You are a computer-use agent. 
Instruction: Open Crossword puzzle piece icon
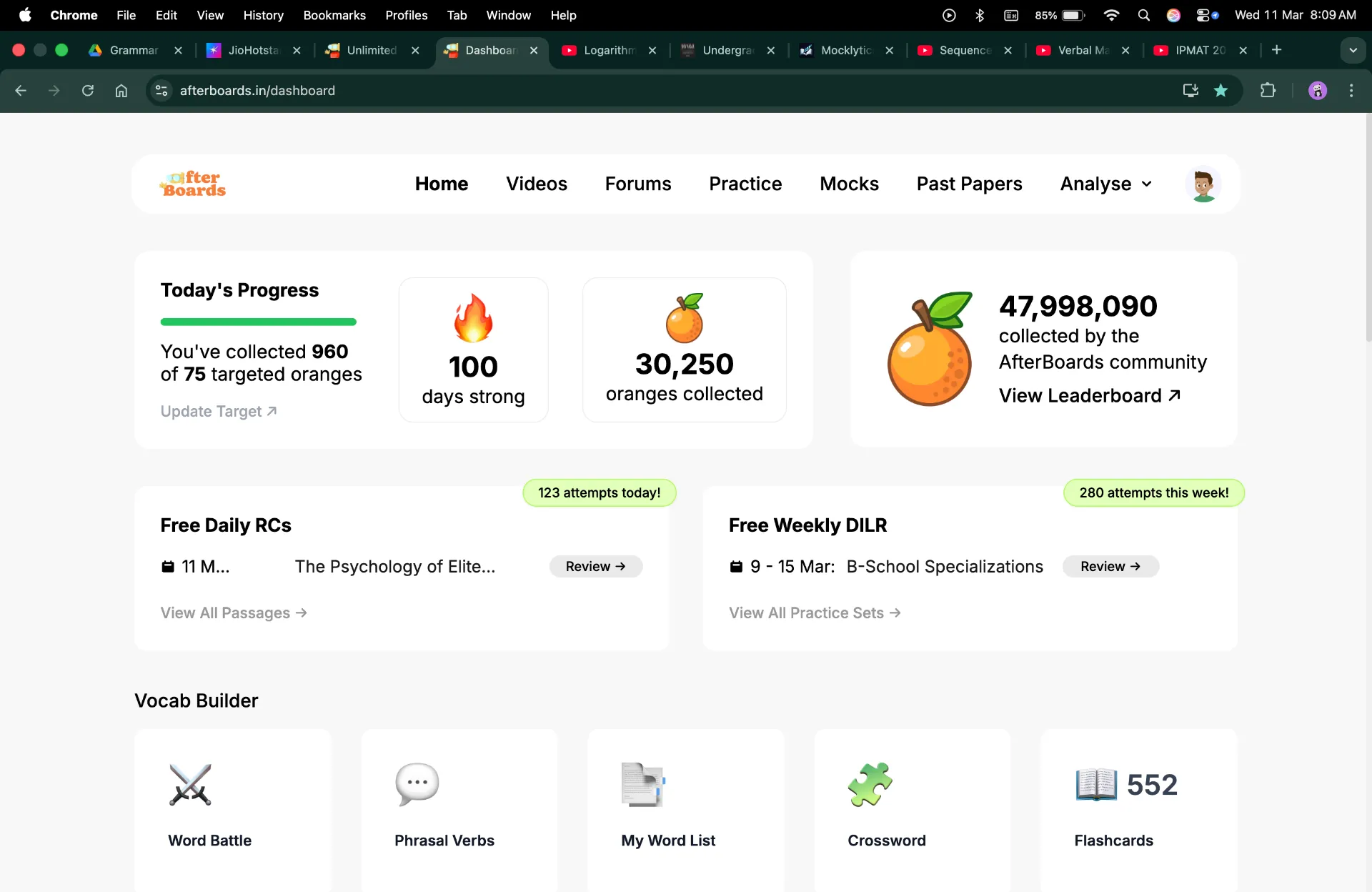click(870, 784)
